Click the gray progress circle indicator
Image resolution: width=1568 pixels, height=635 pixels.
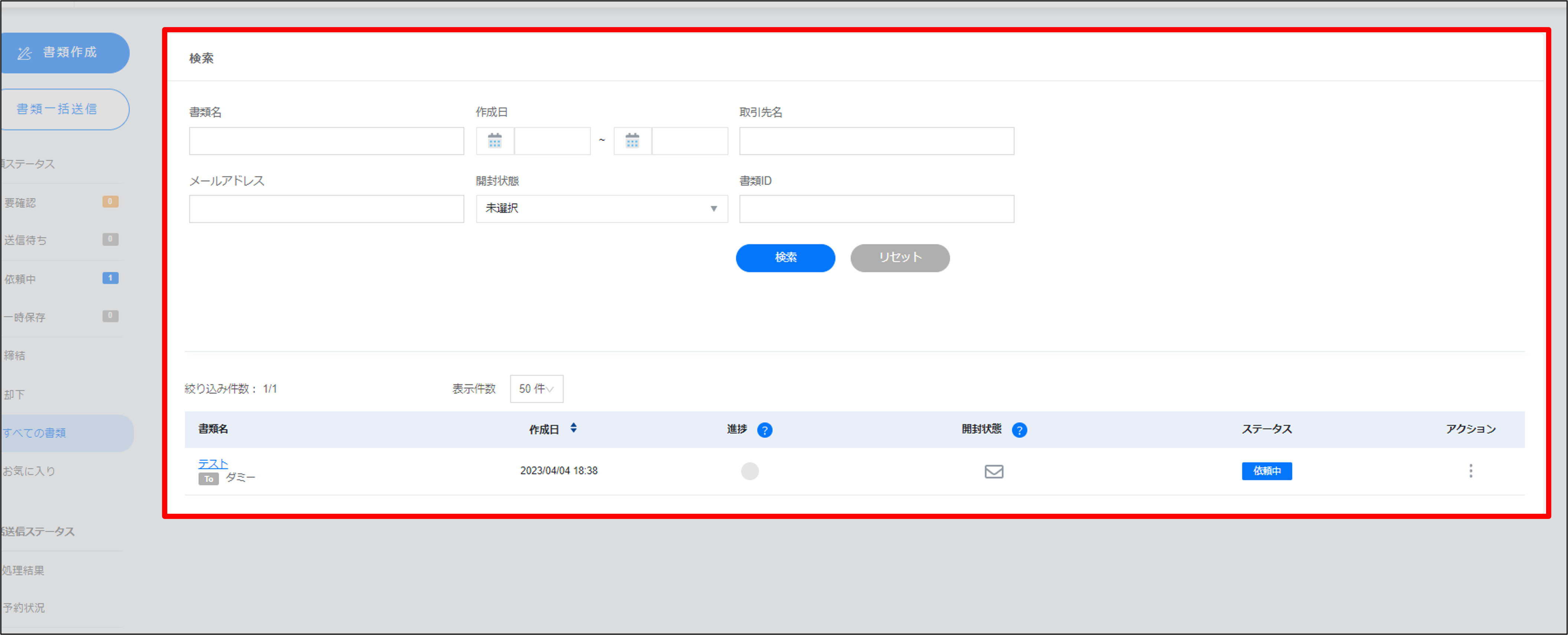pos(749,471)
